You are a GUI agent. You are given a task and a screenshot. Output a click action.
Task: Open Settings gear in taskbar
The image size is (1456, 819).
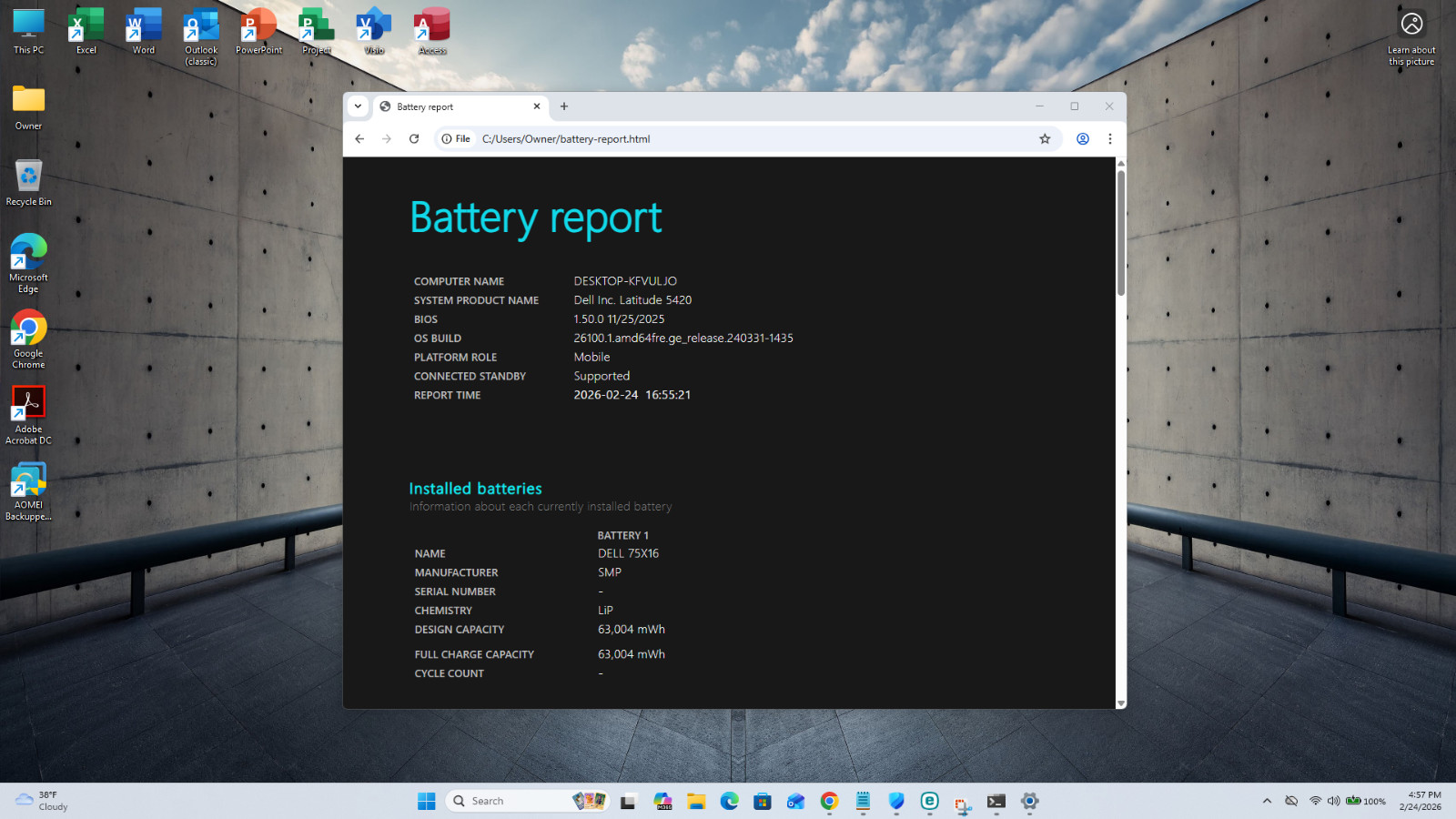1029,801
